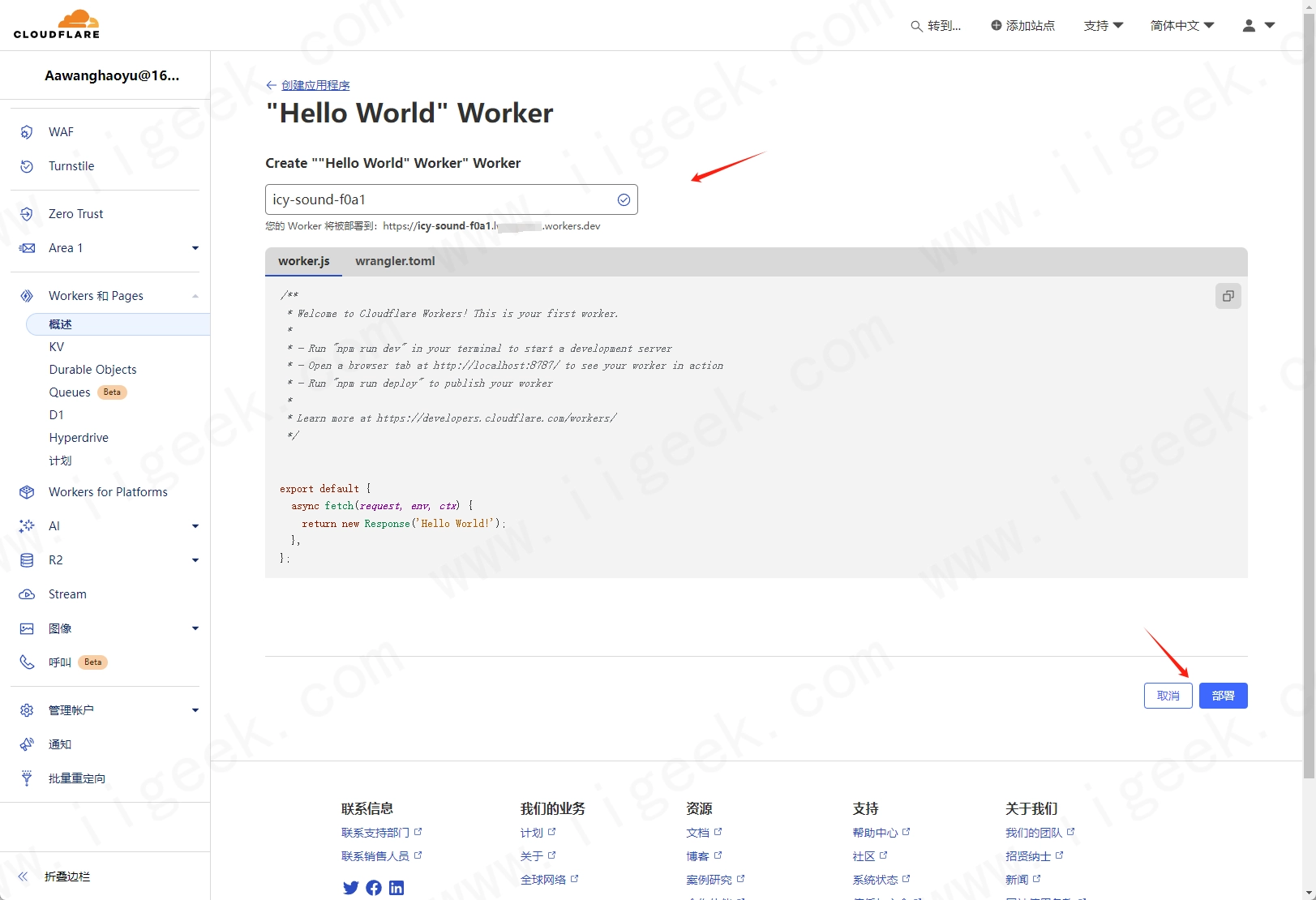
Task: Open the 全球网络 footer link
Action: point(550,880)
